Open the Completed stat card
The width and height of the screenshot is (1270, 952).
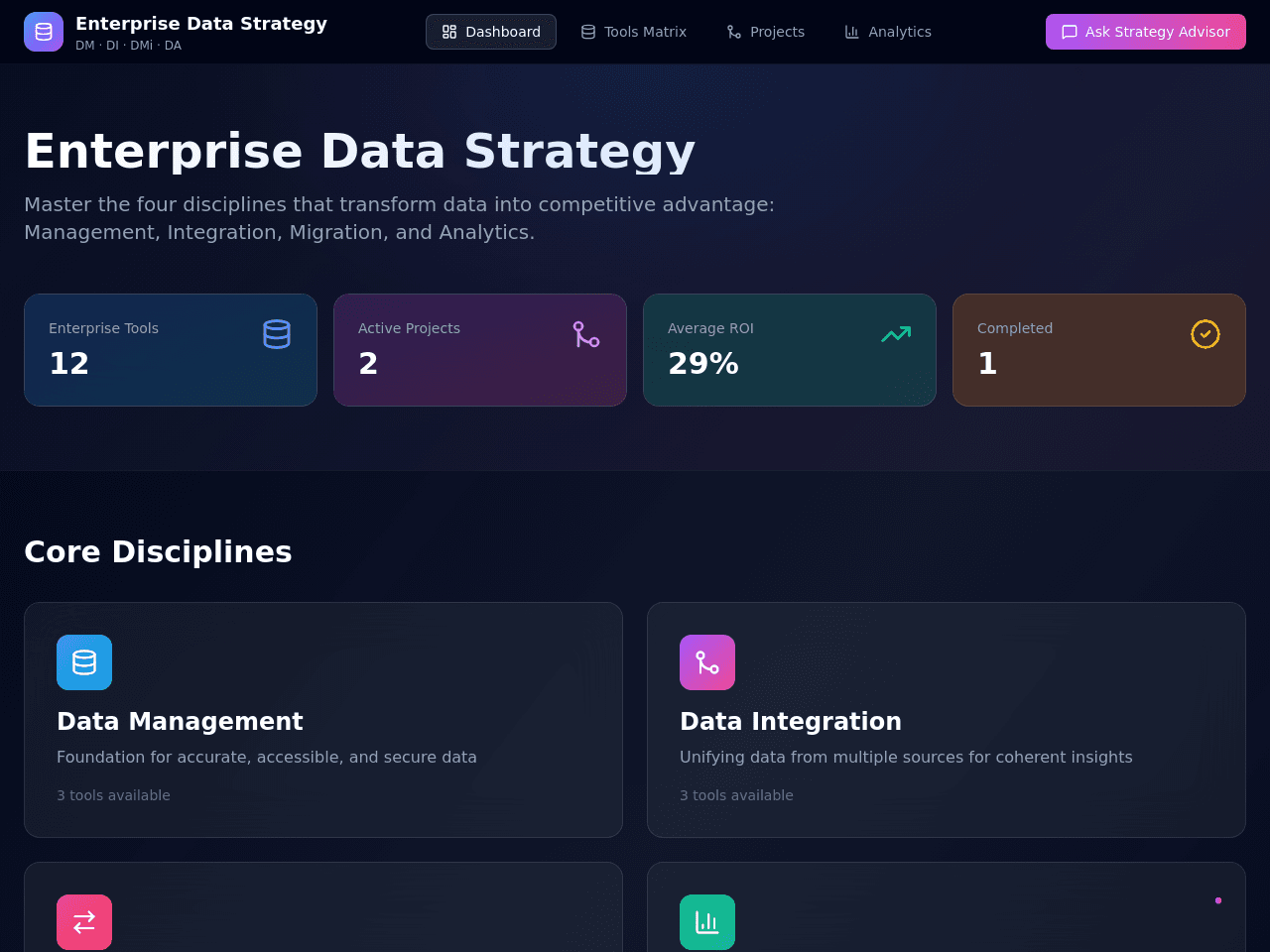[x=1099, y=350]
